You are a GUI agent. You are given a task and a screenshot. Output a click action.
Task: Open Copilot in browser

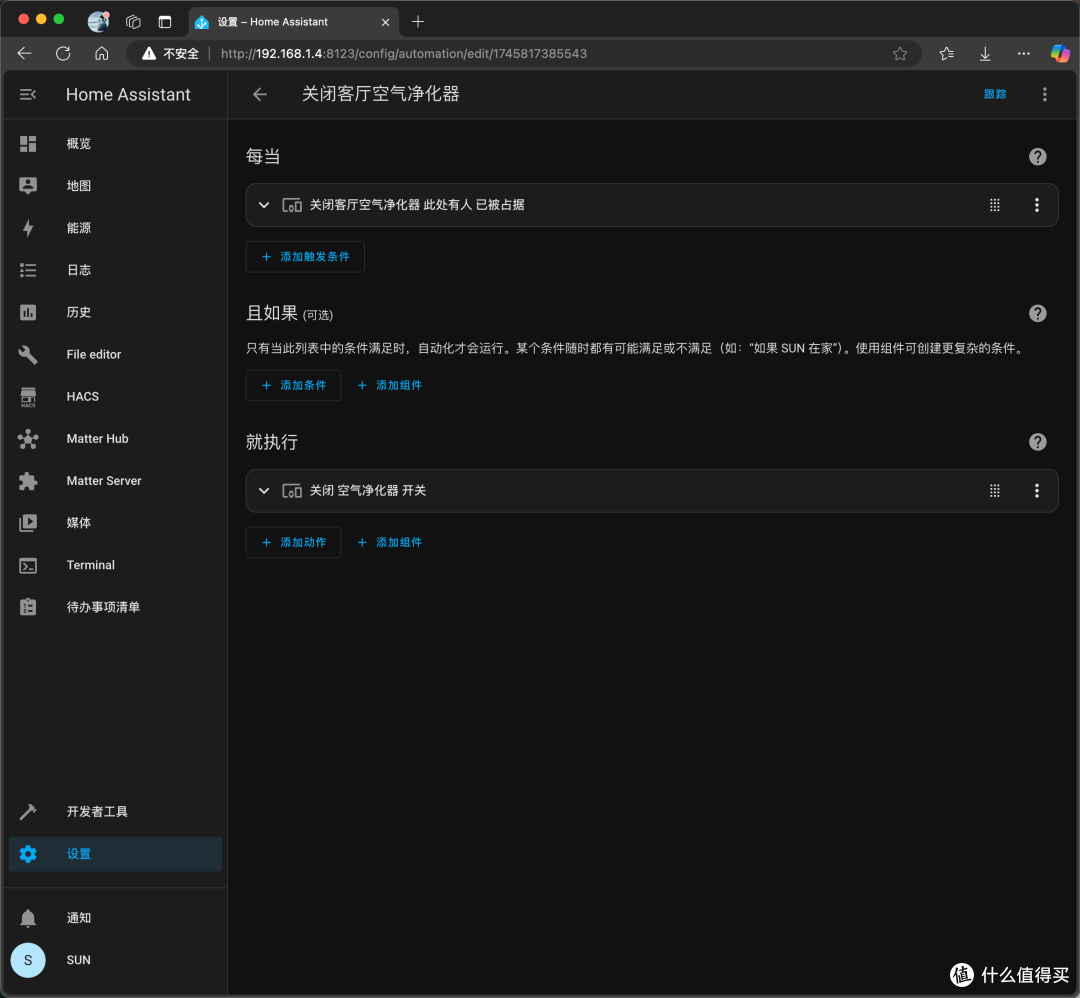pyautogui.click(x=1060, y=54)
